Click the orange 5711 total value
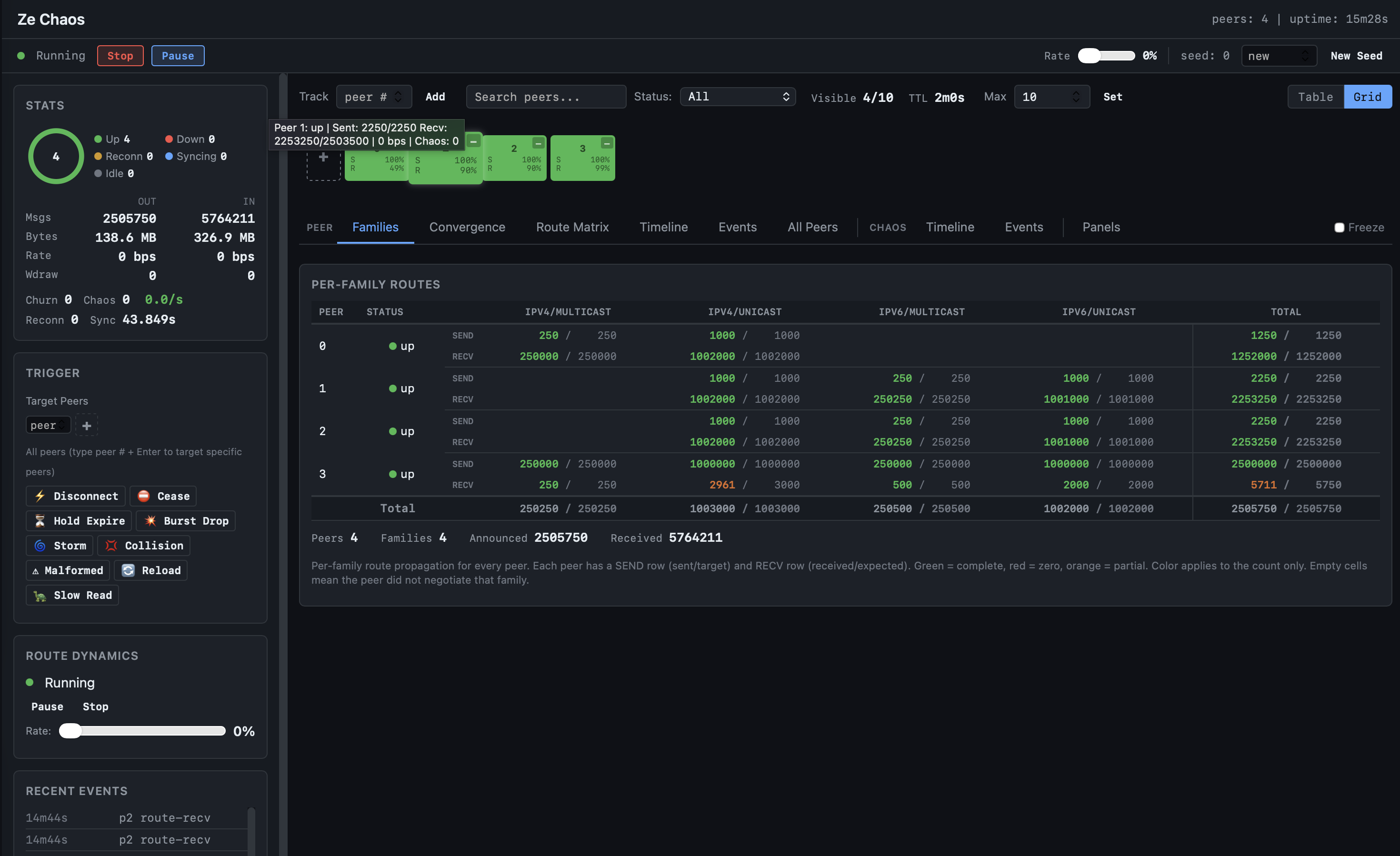Image resolution: width=1400 pixels, height=856 pixels. [x=1264, y=485]
